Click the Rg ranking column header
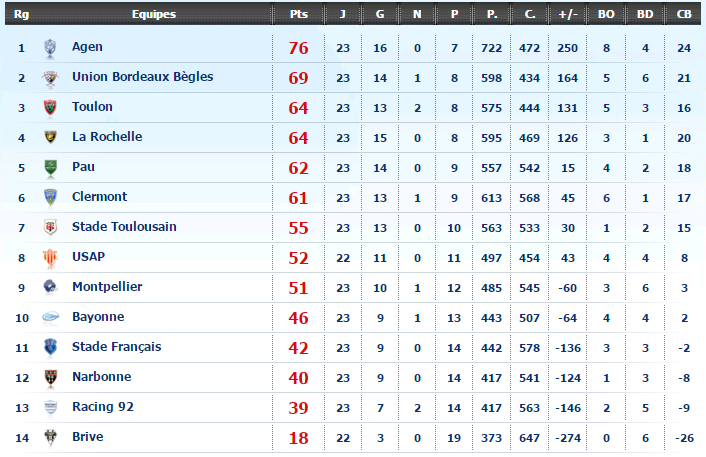706x457 pixels. pyautogui.click(x=21, y=14)
